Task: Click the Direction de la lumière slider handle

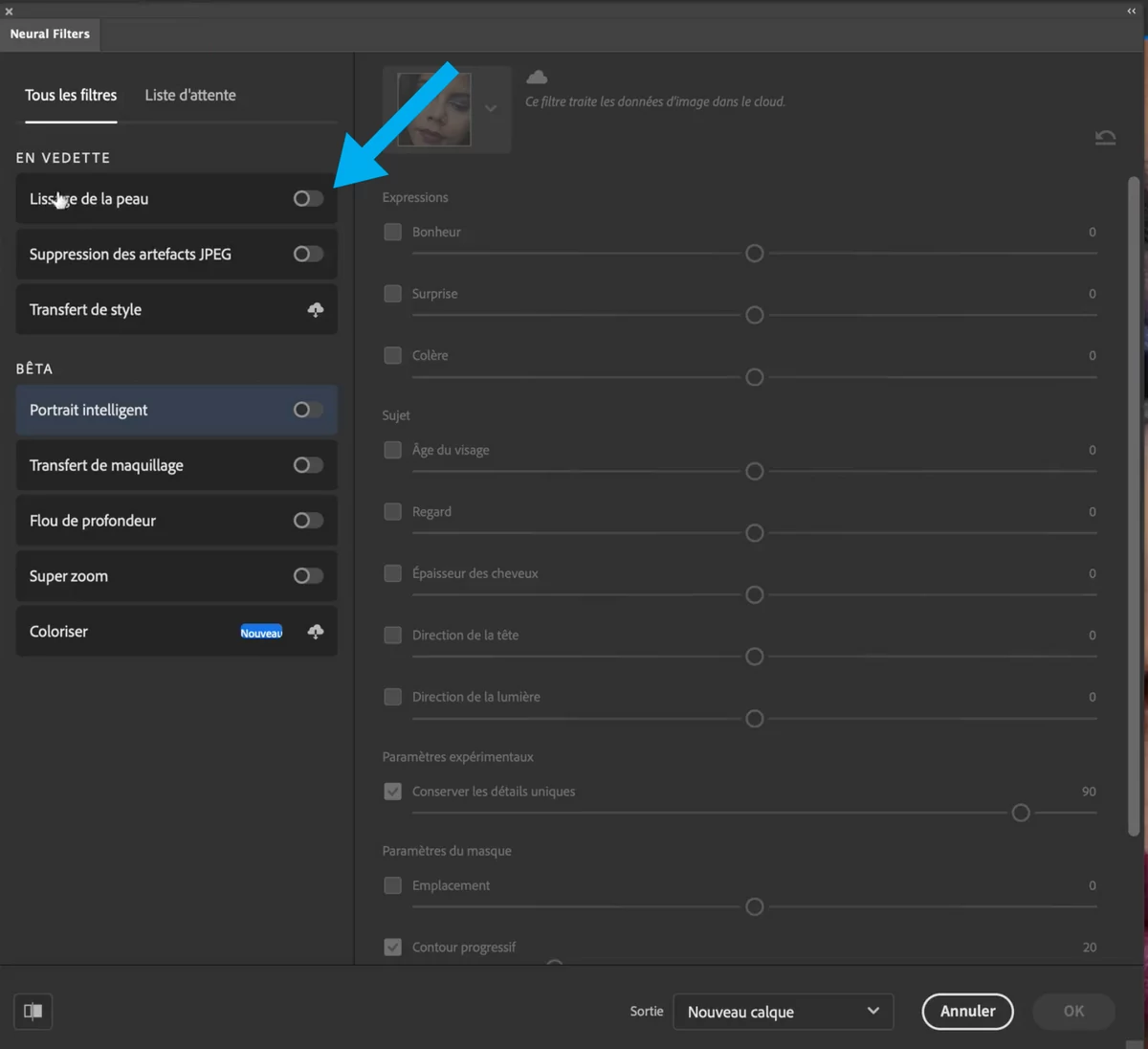Action: point(755,719)
